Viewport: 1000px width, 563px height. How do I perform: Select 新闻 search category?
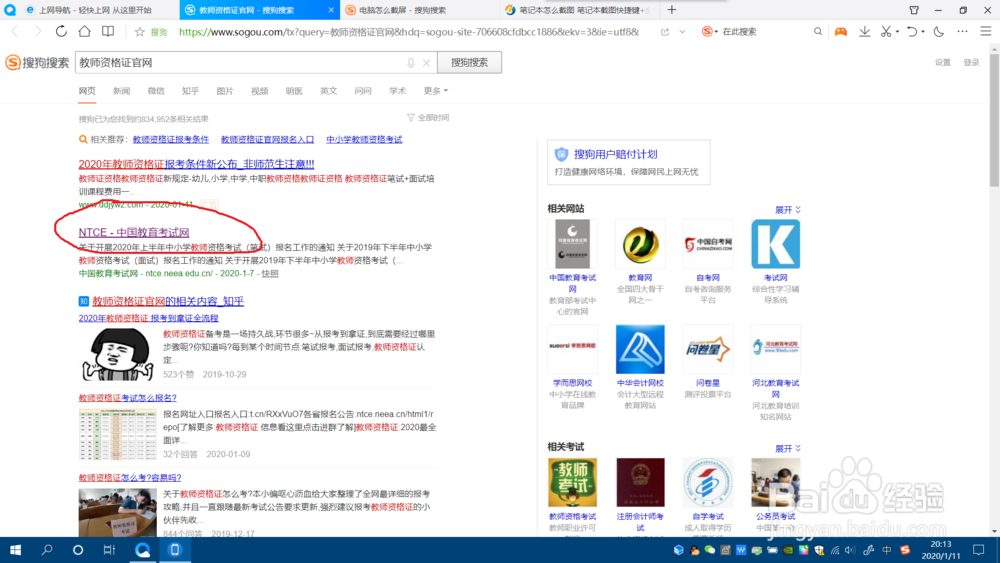[x=121, y=91]
